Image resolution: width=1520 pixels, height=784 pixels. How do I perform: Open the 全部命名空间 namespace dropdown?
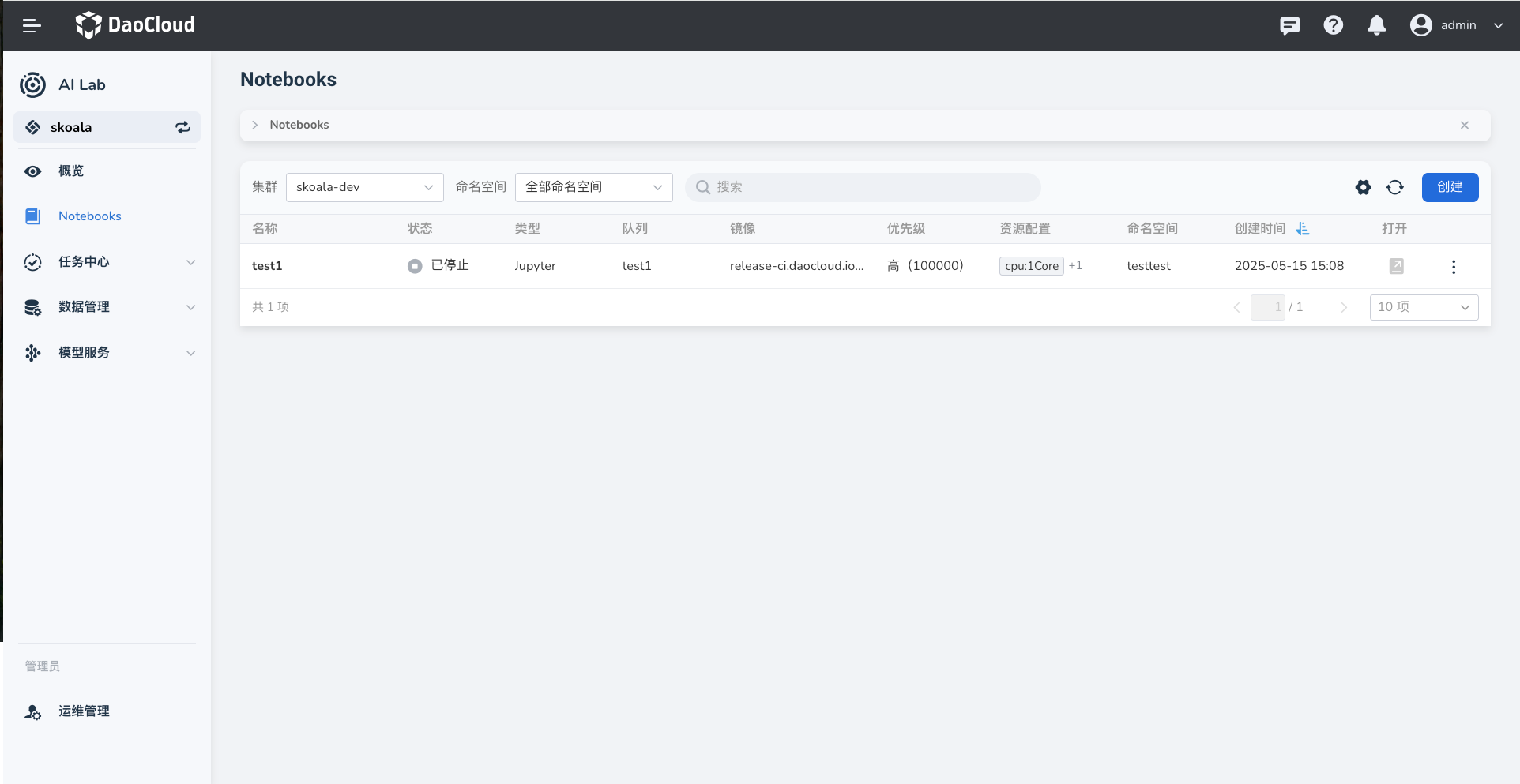593,188
